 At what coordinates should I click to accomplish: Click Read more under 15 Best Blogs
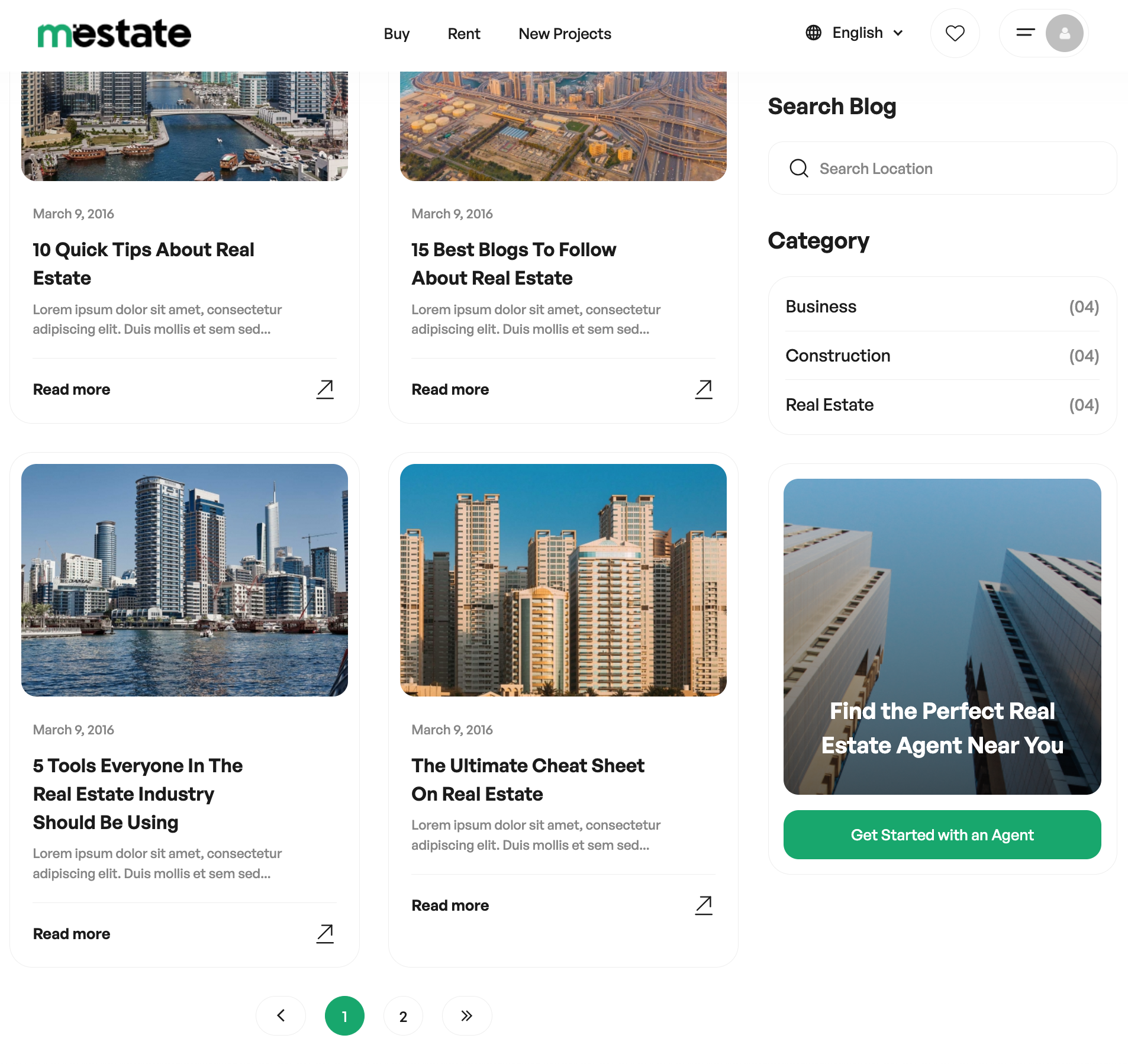[450, 389]
